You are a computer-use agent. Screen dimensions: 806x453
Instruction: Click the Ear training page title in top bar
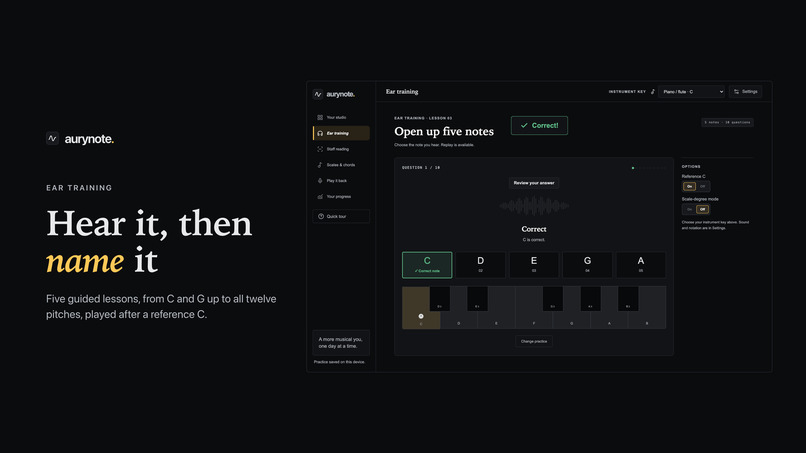(402, 92)
